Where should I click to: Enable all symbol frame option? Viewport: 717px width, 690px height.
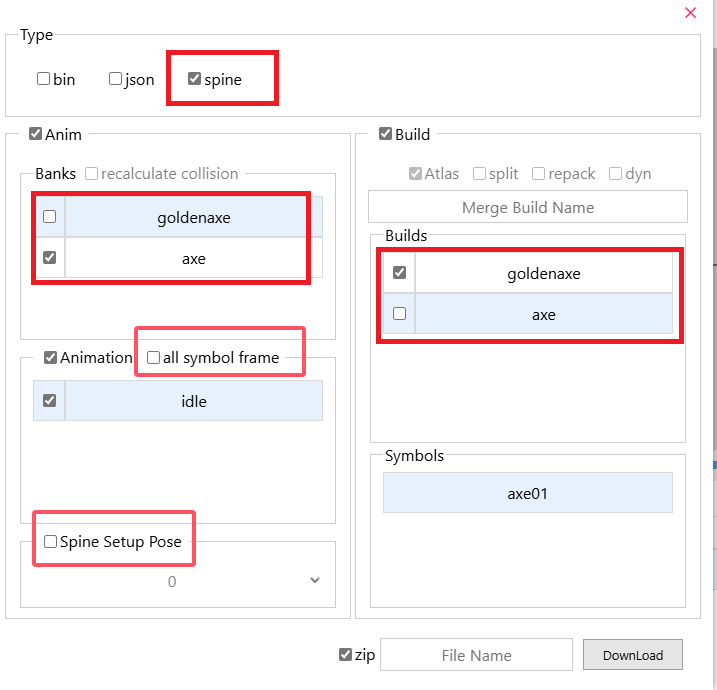154,357
